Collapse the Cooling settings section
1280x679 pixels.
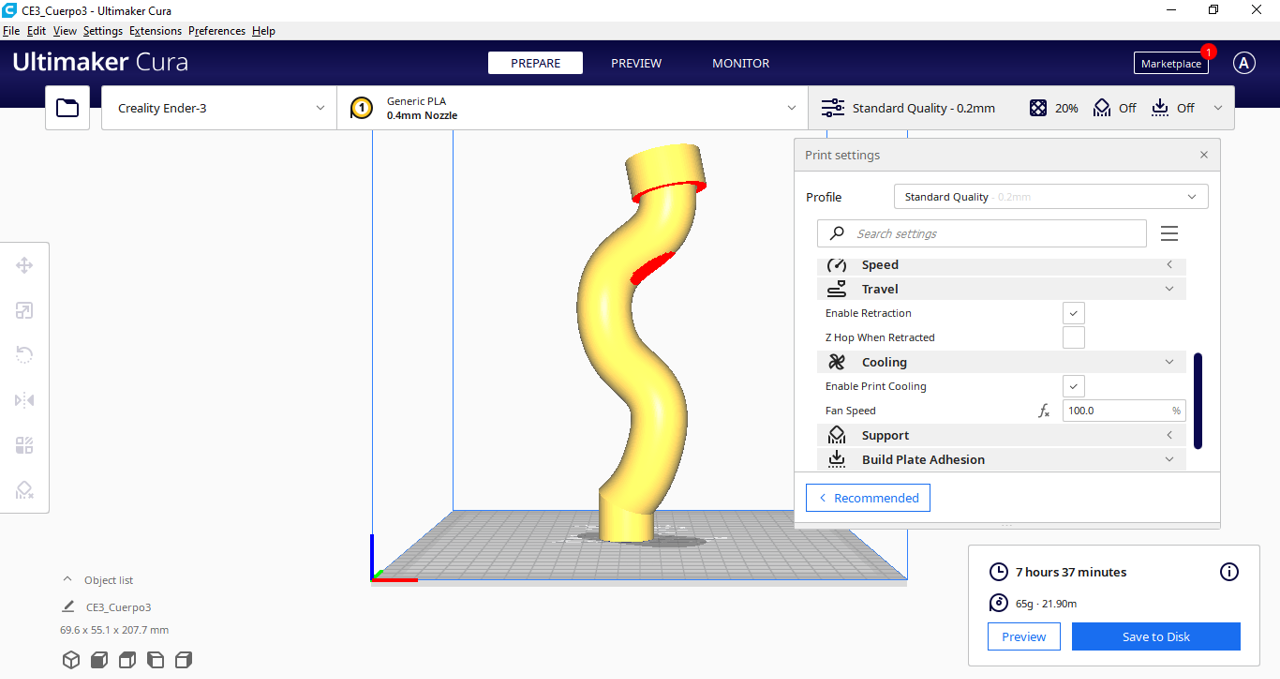1002,362
